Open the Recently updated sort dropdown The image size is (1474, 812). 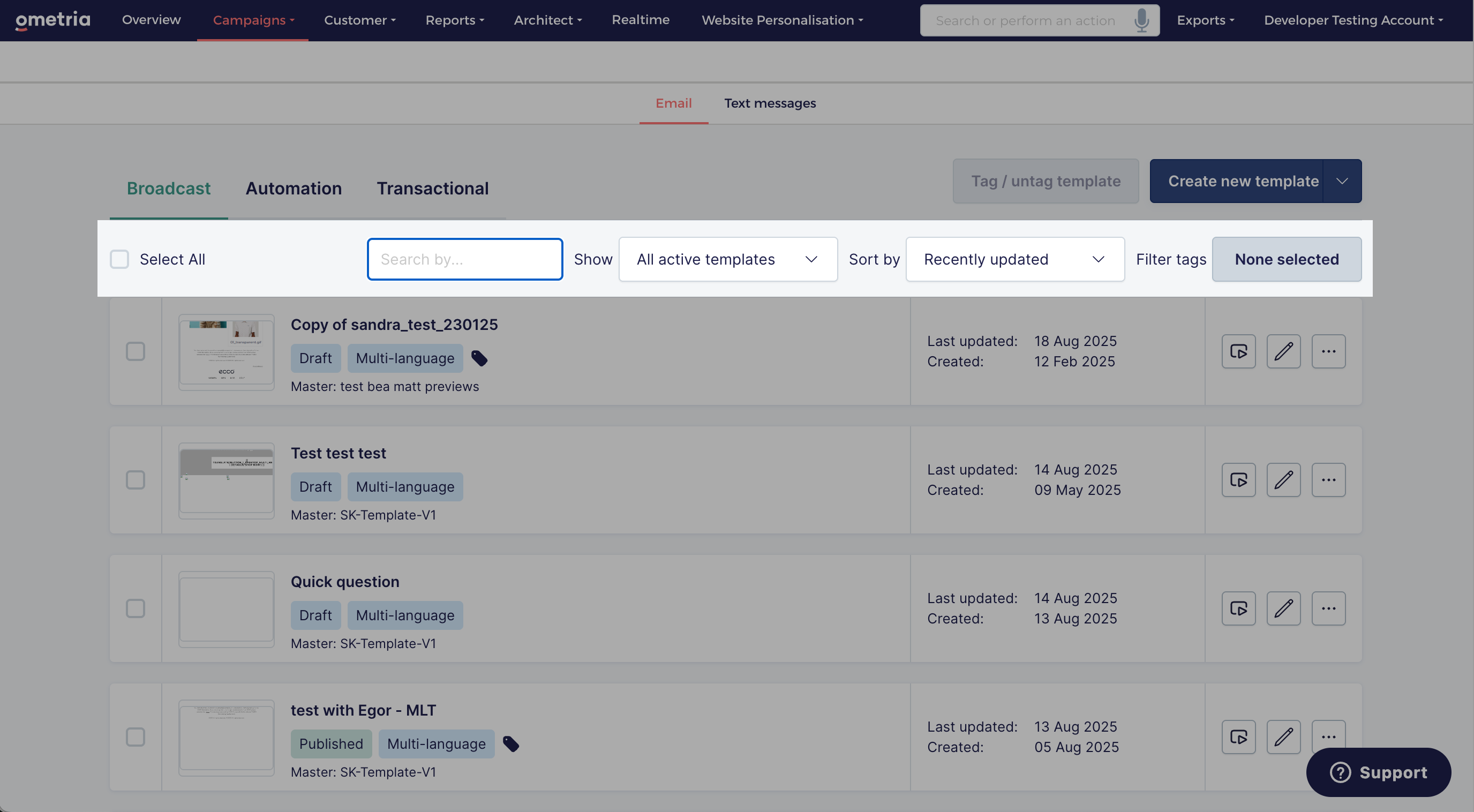pyautogui.click(x=1015, y=259)
